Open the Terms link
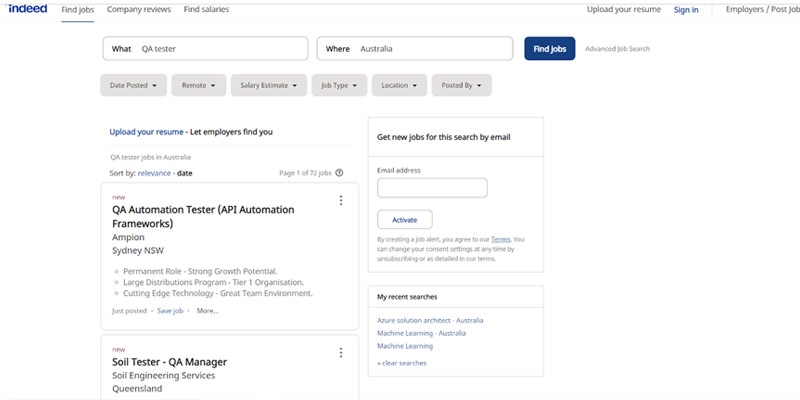The image size is (800, 400). click(x=501, y=239)
